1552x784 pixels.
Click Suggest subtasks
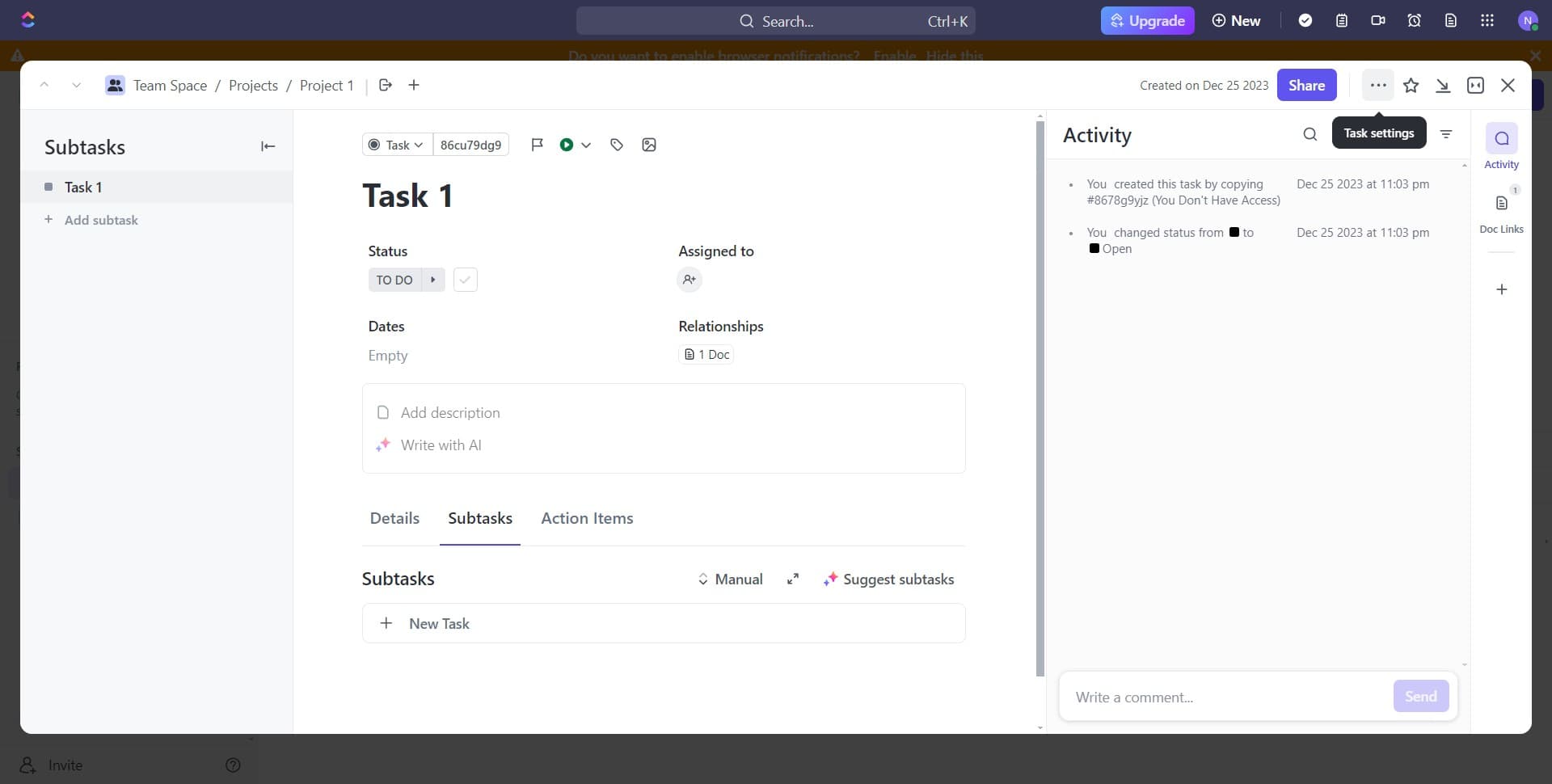888,580
